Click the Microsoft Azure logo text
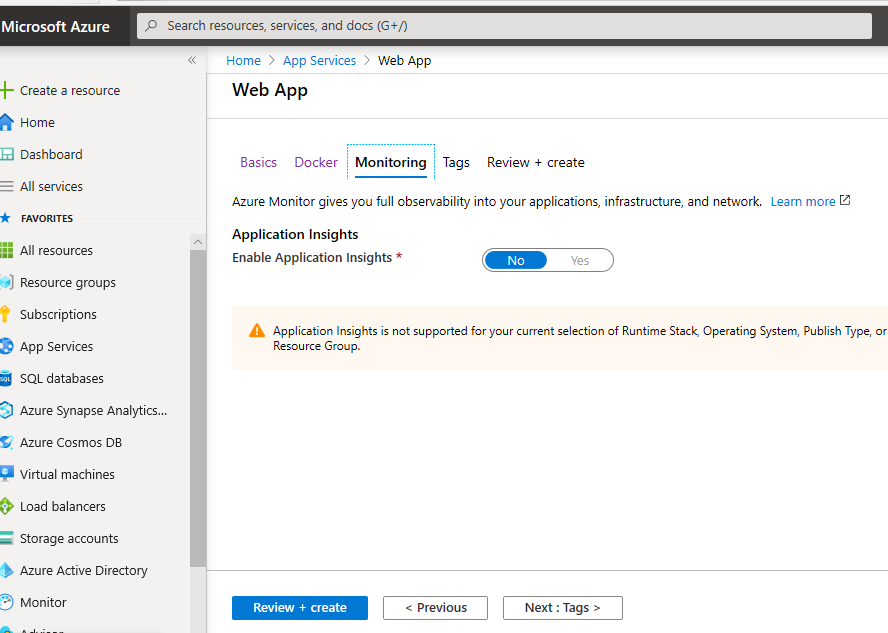Screen dimensions: 888x633 point(56,27)
